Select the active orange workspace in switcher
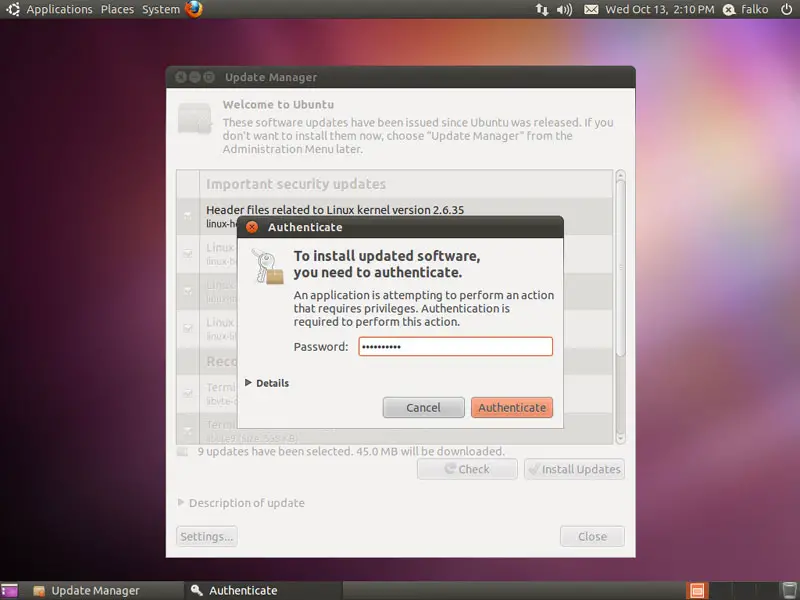Viewport: 800px width, 600px height. [x=697, y=591]
